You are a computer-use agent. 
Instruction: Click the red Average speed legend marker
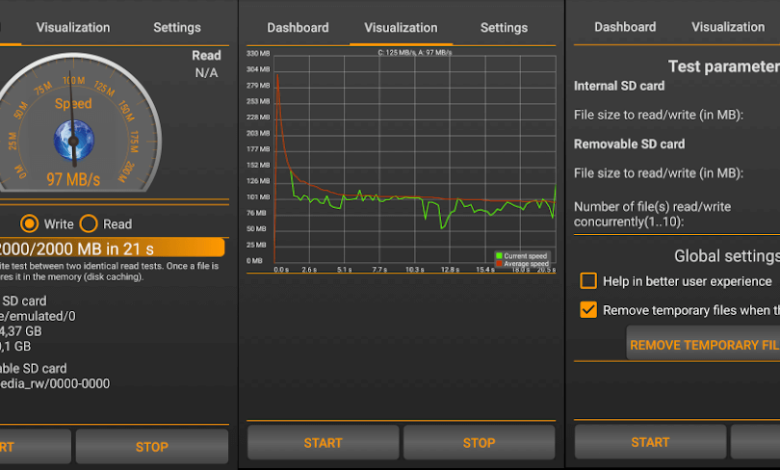click(x=498, y=263)
